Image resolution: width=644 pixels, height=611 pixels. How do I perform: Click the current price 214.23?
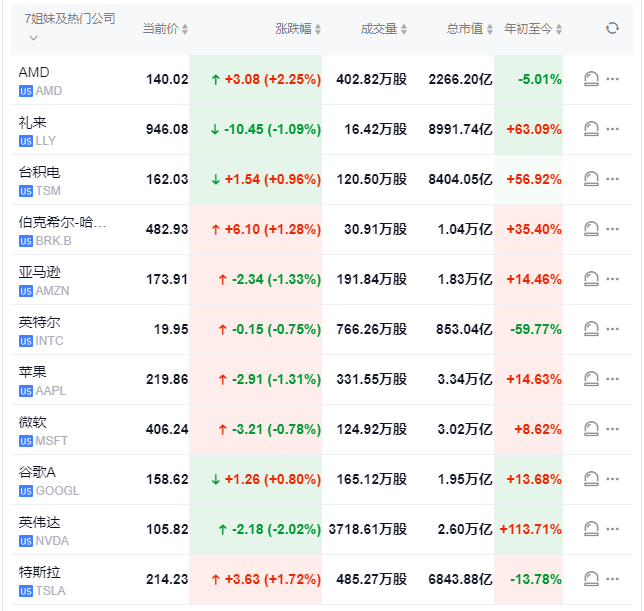(x=167, y=579)
